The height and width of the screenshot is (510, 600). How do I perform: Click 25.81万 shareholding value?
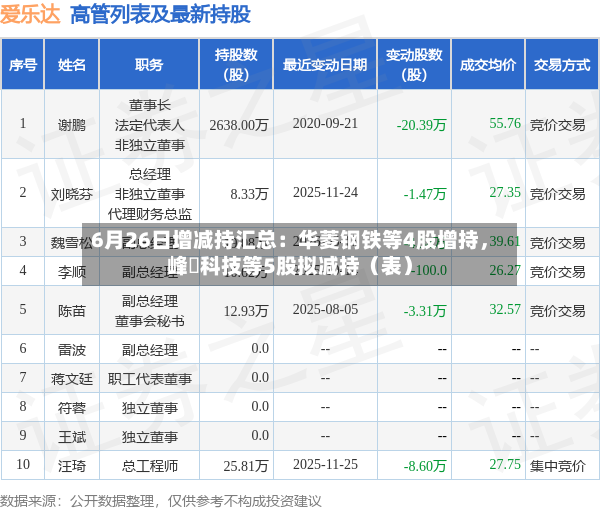point(246,466)
